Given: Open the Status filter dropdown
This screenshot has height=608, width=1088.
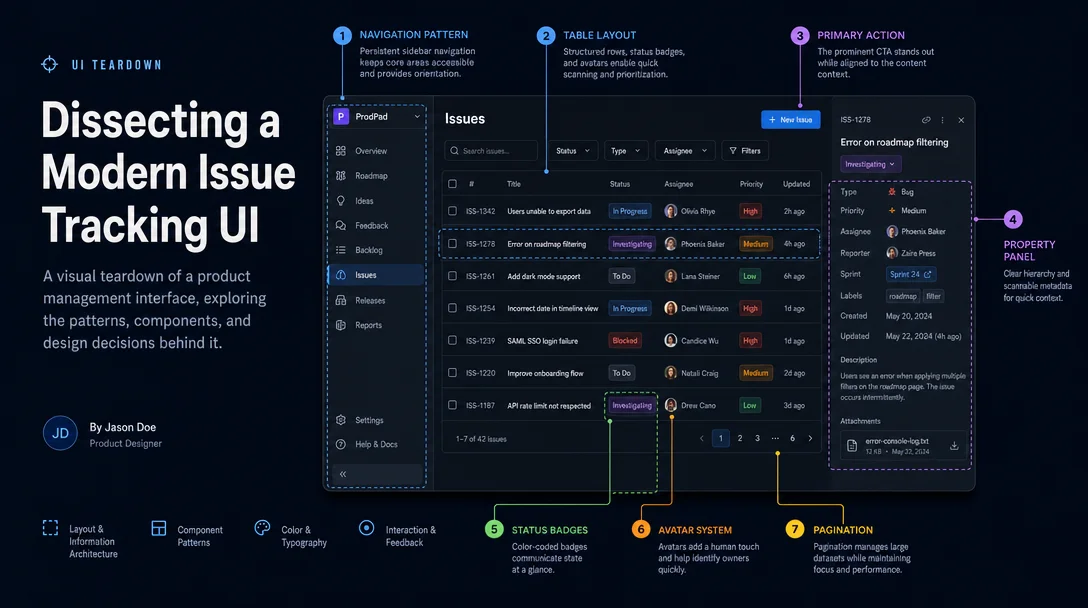Looking at the screenshot, I should [x=572, y=151].
